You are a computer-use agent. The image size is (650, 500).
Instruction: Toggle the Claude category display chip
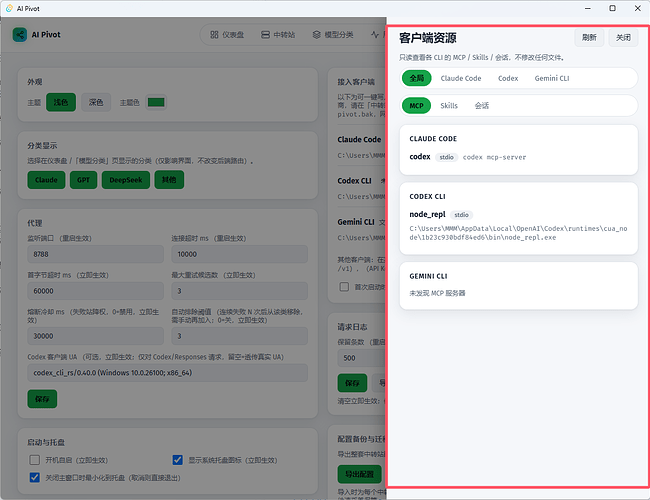[46, 180]
